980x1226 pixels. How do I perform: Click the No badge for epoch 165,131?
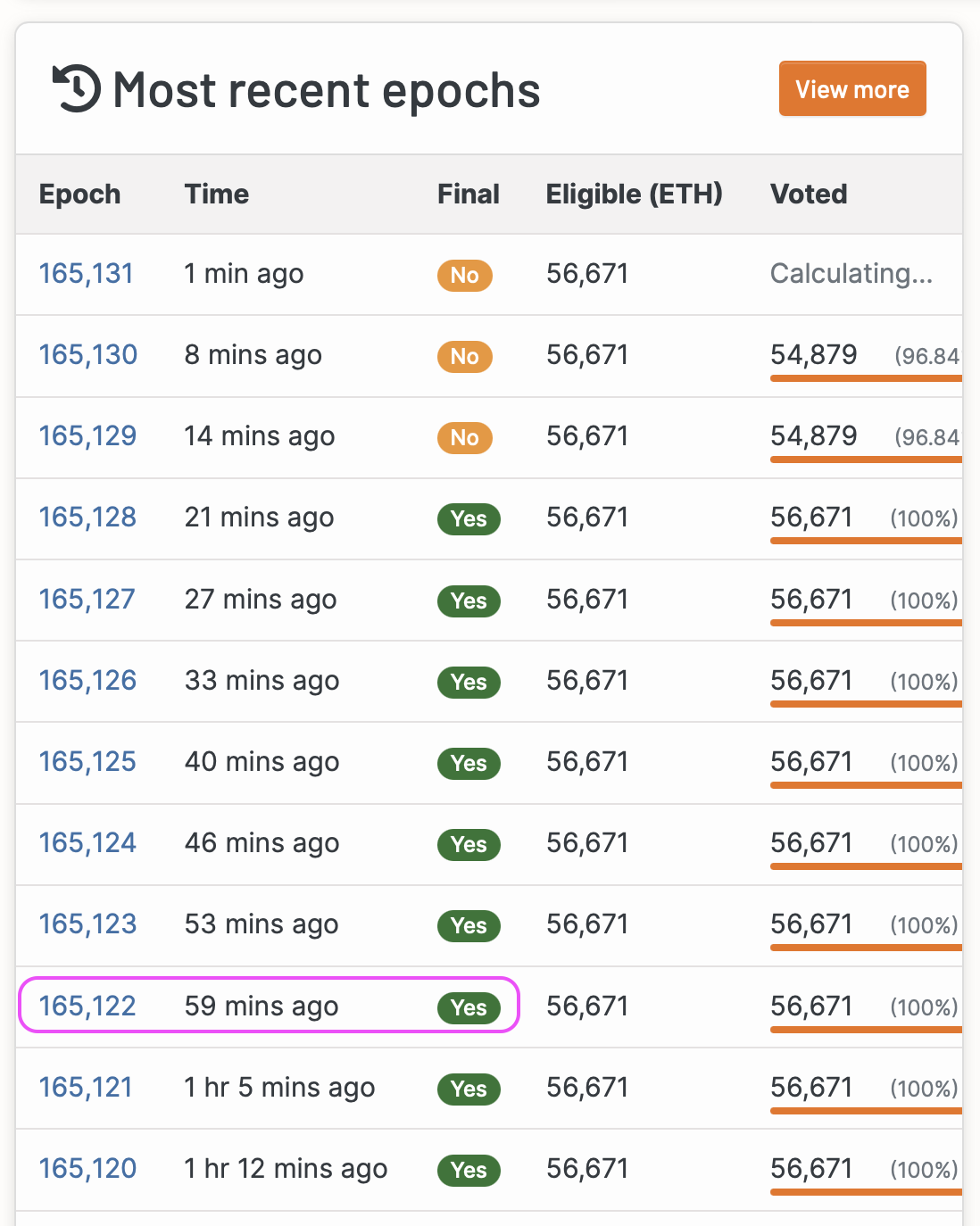pyautogui.click(x=464, y=275)
